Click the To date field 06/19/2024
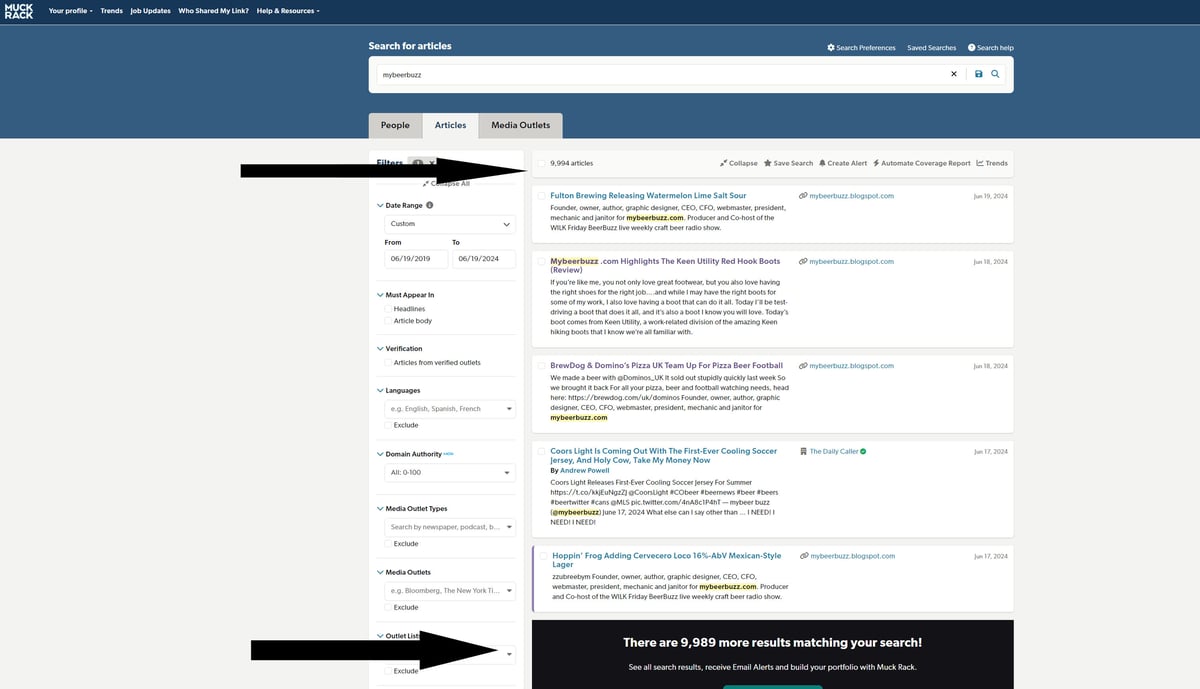Image resolution: width=1200 pixels, height=689 pixels. [483, 259]
